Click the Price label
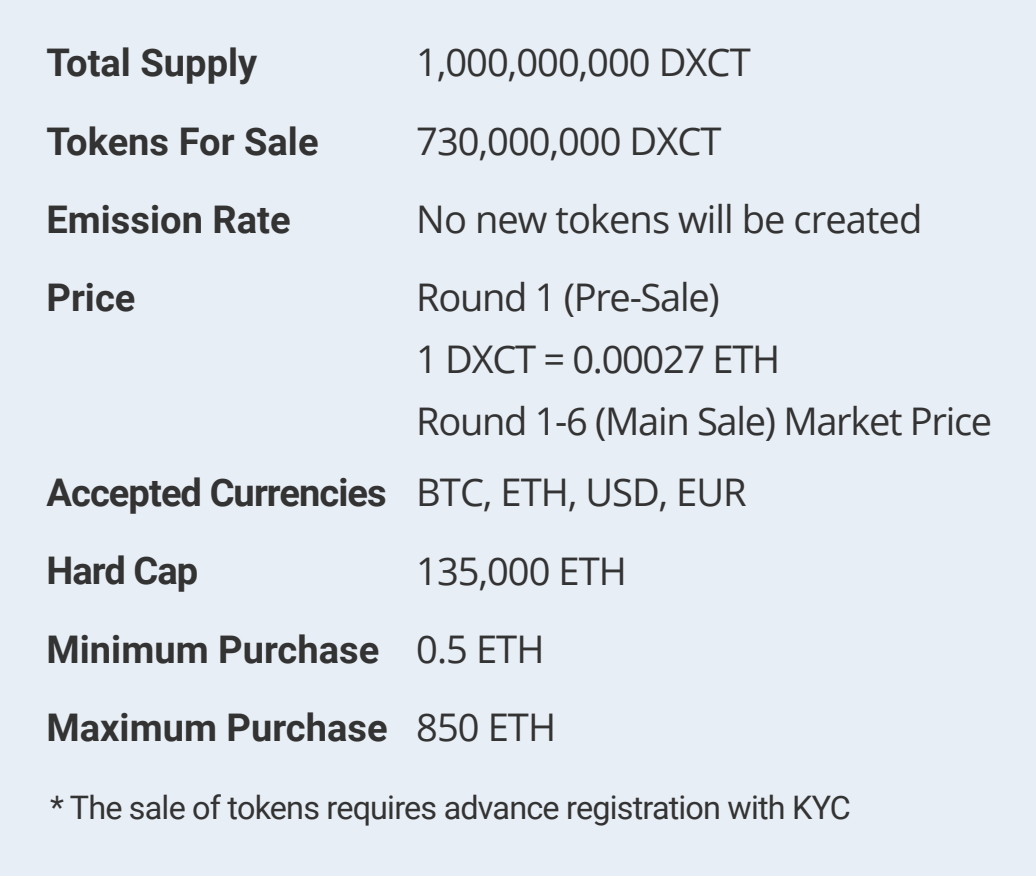Viewport: 1036px width, 876px height. [x=91, y=298]
